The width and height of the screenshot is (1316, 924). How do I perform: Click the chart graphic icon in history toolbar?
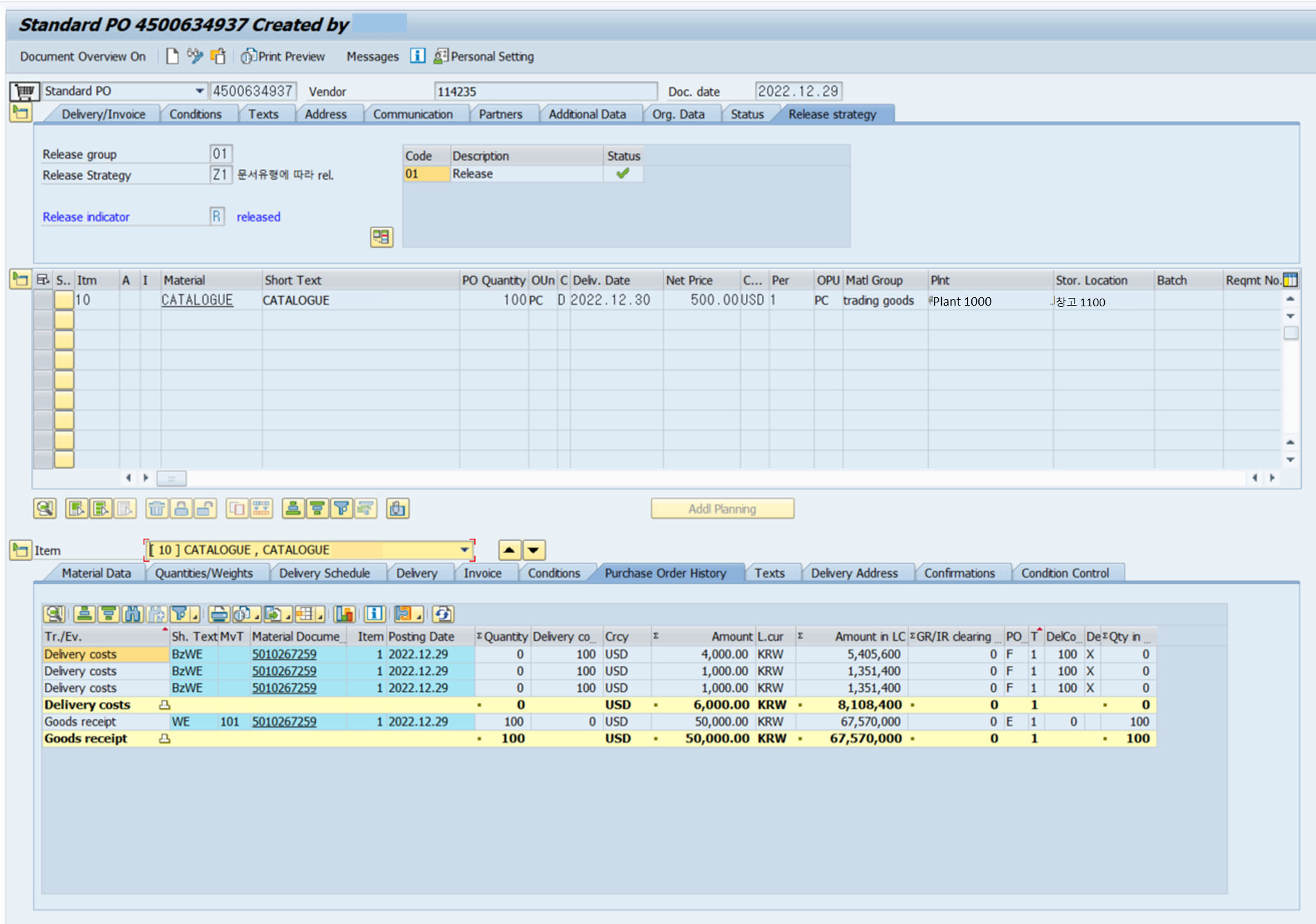[345, 615]
